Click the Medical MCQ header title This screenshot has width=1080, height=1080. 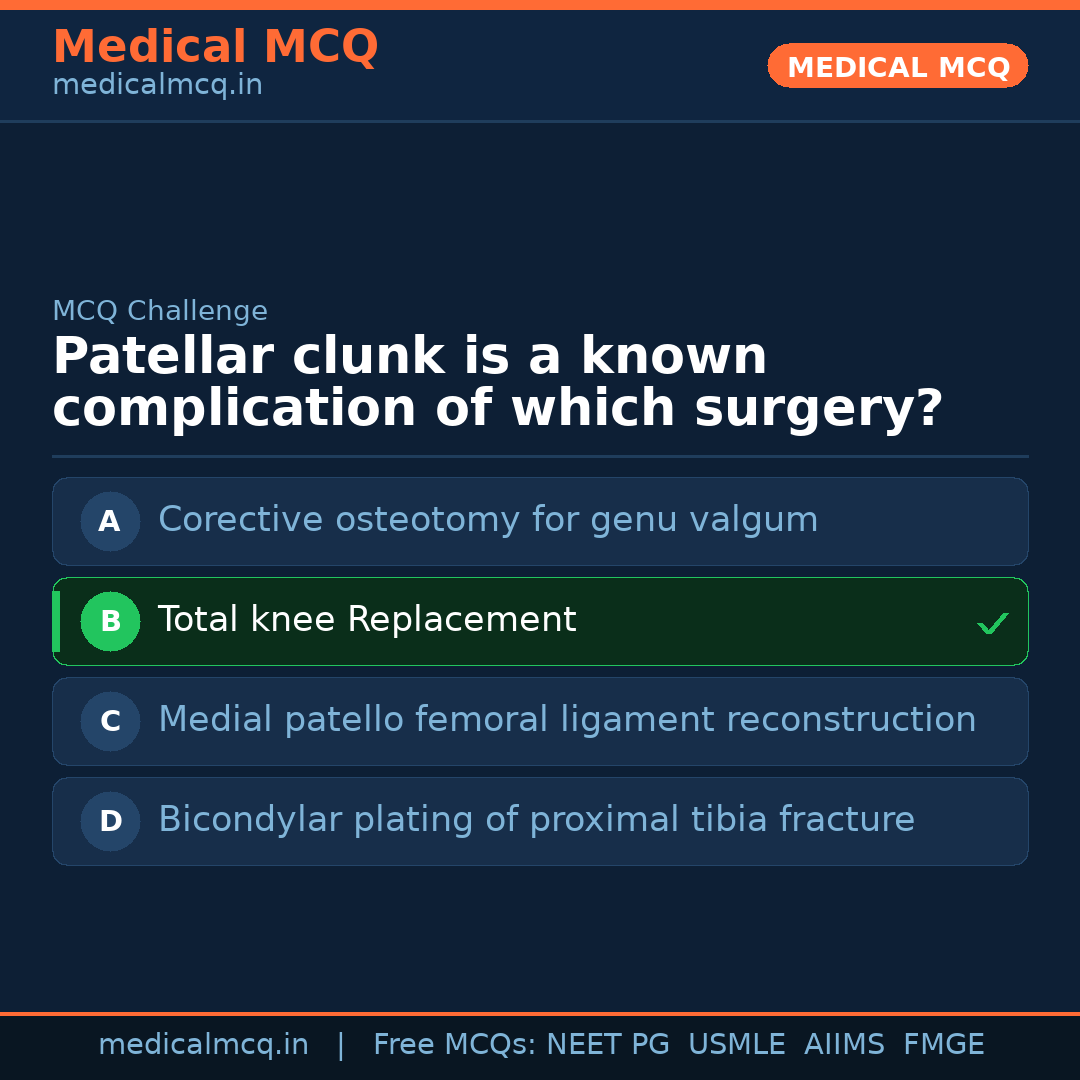[215, 47]
